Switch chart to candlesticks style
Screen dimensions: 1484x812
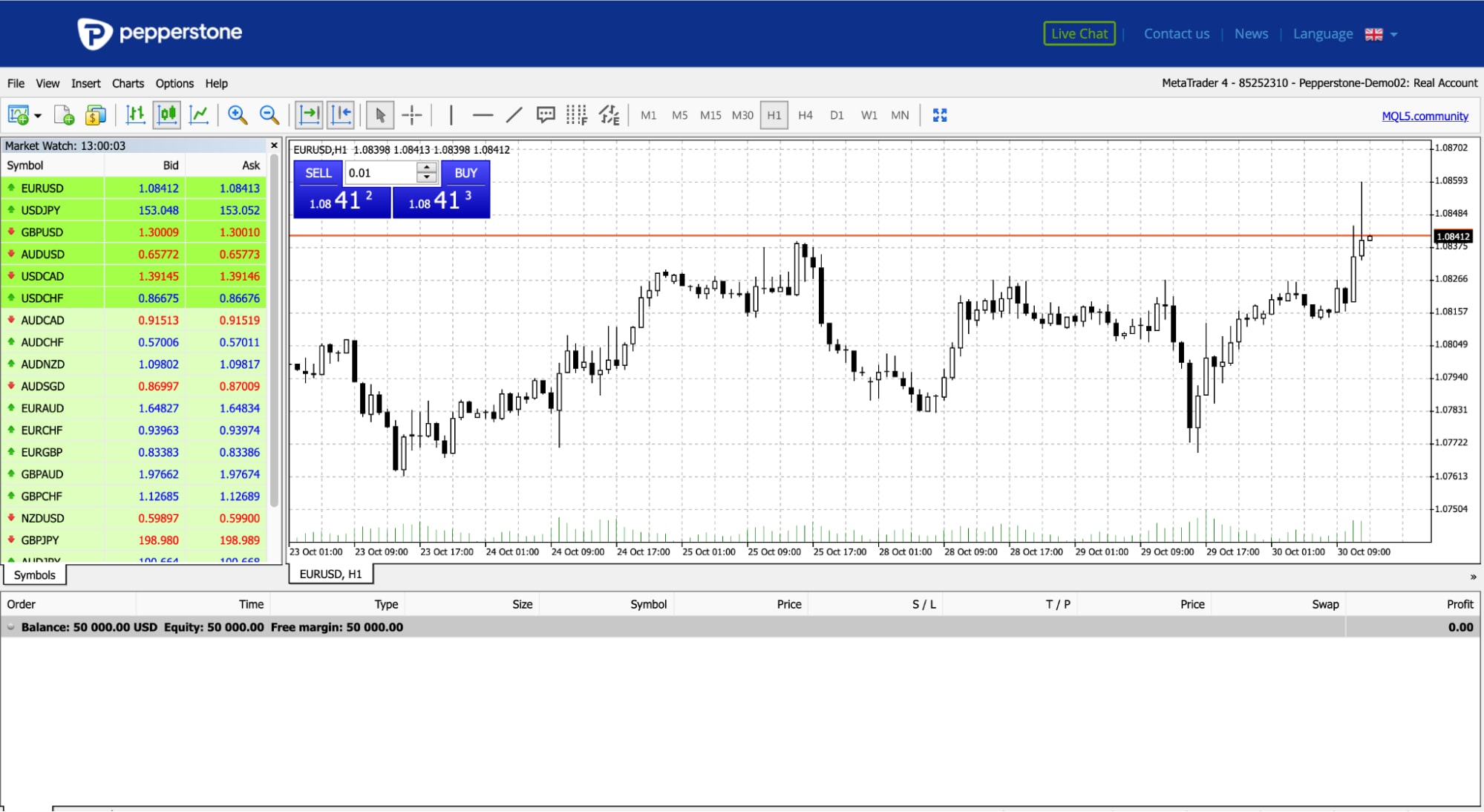168,115
